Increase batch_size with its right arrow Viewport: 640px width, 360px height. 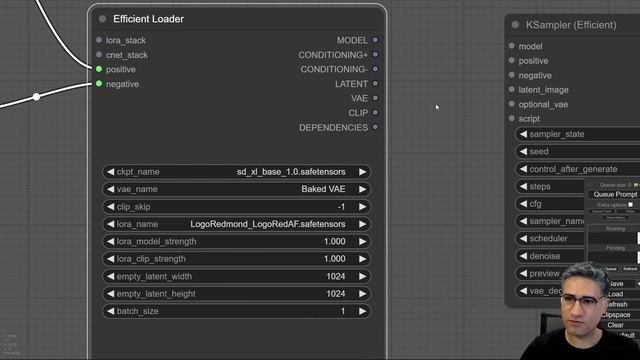362,311
